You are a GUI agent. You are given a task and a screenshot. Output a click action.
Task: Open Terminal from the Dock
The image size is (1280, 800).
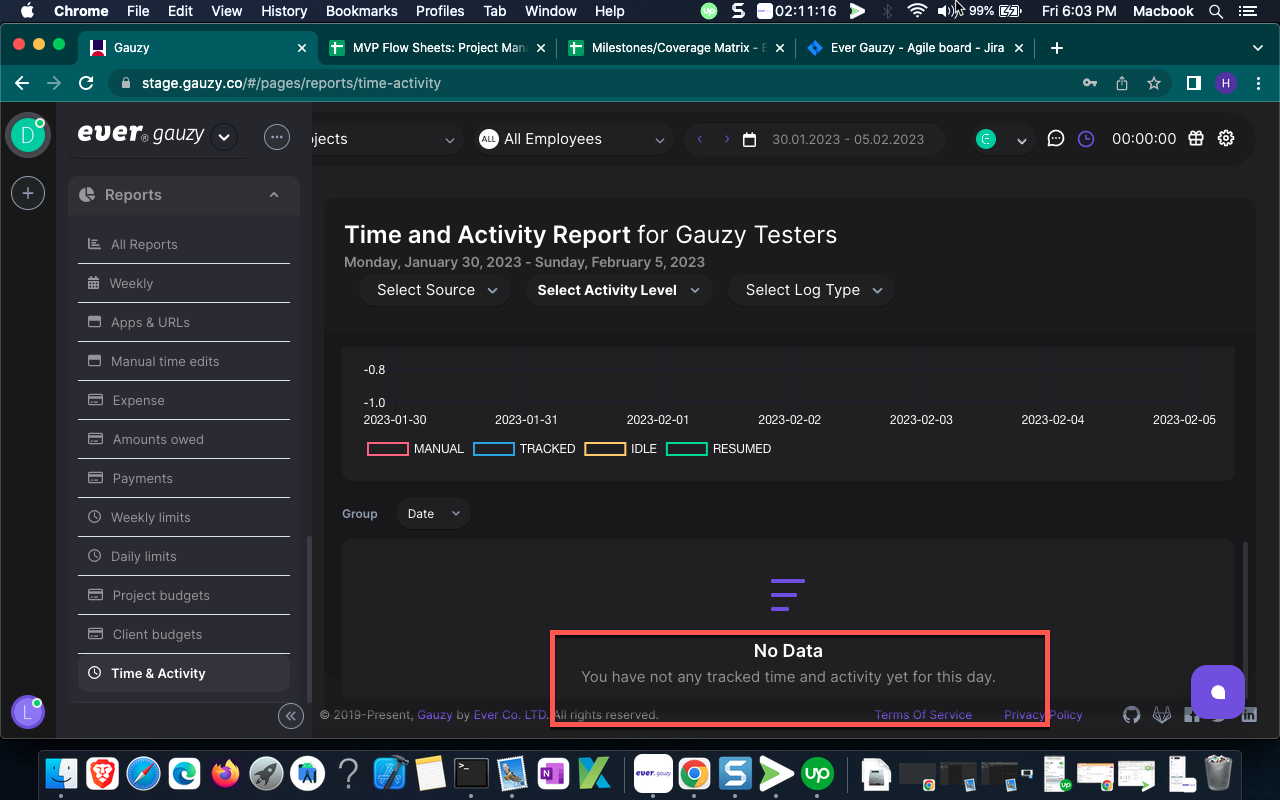coord(471,772)
